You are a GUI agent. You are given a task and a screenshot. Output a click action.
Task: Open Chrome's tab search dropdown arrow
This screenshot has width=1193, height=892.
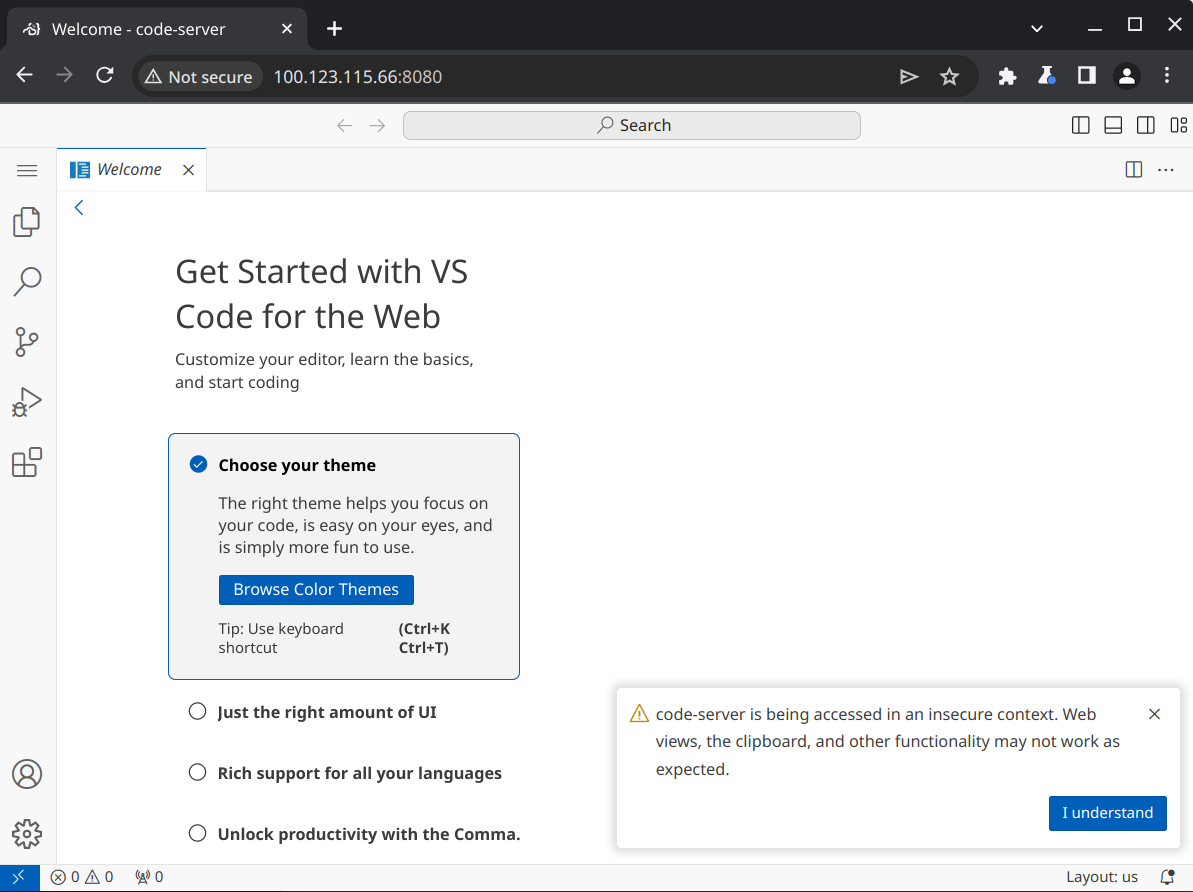[x=1037, y=28]
